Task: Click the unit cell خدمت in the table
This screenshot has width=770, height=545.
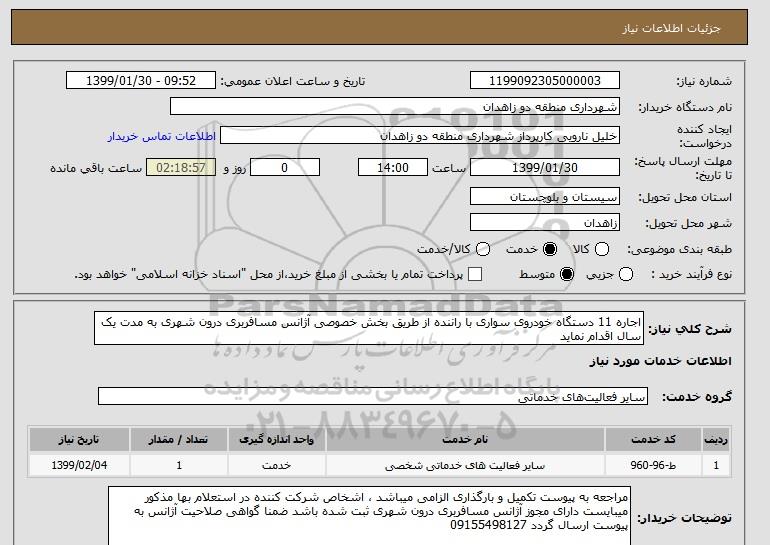Action: (x=276, y=465)
